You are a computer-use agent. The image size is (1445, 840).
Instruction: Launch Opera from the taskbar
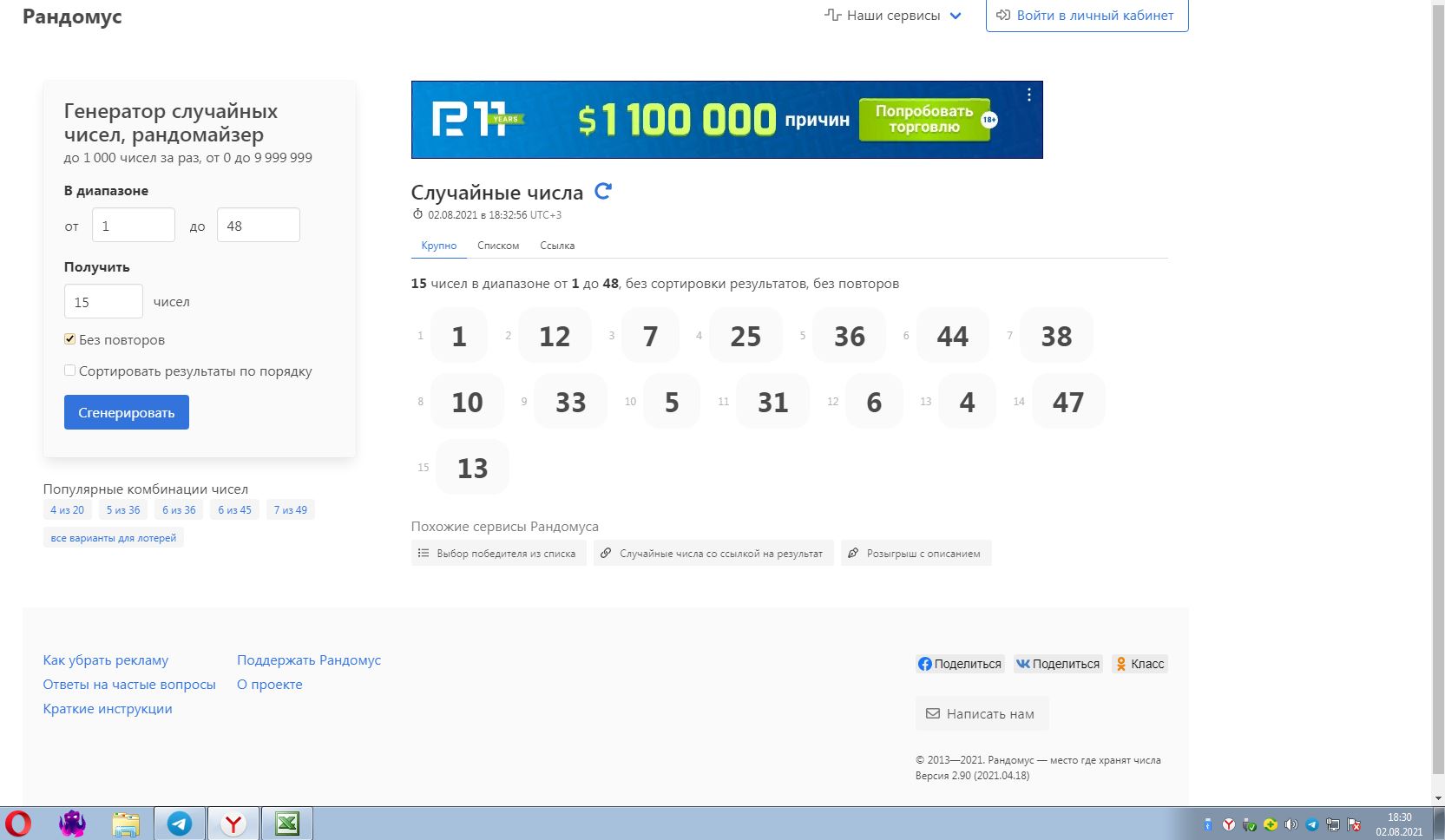[18, 824]
